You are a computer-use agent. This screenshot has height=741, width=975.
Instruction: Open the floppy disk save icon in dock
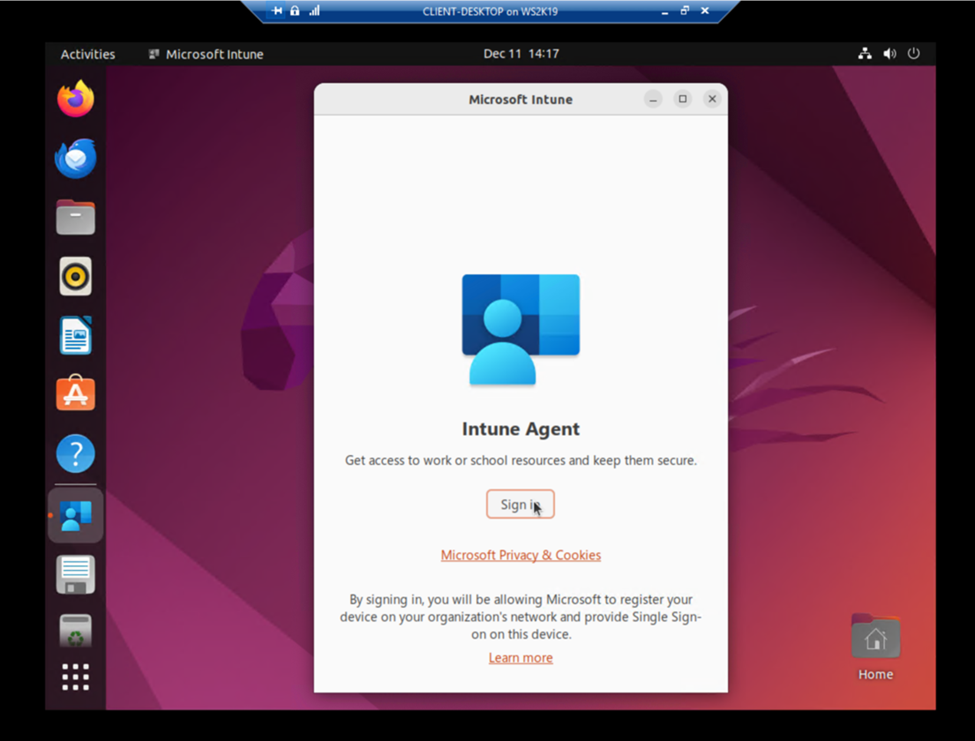coord(76,574)
